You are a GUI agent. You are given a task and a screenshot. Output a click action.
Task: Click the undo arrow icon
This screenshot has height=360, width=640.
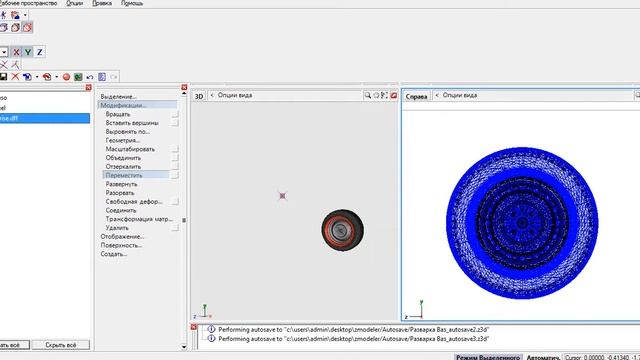90,77
